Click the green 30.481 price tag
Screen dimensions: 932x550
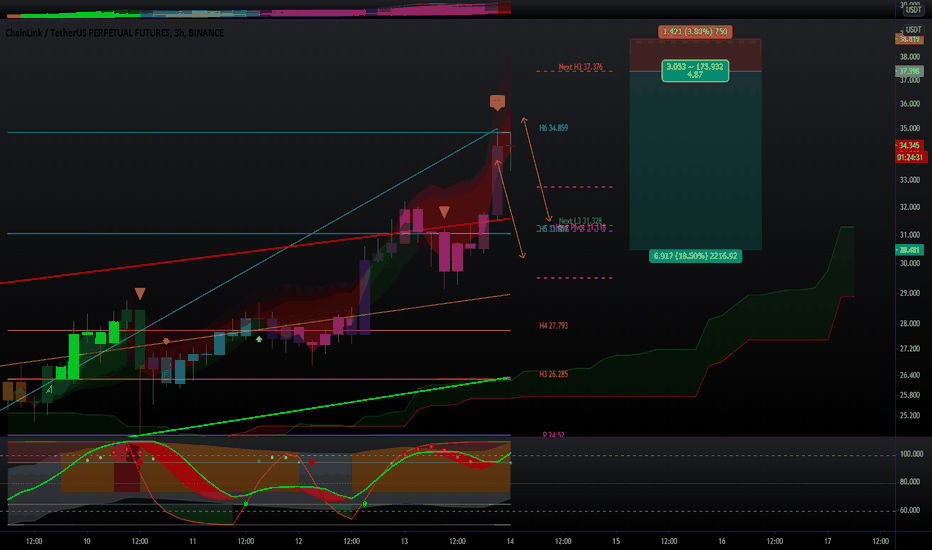pos(909,250)
